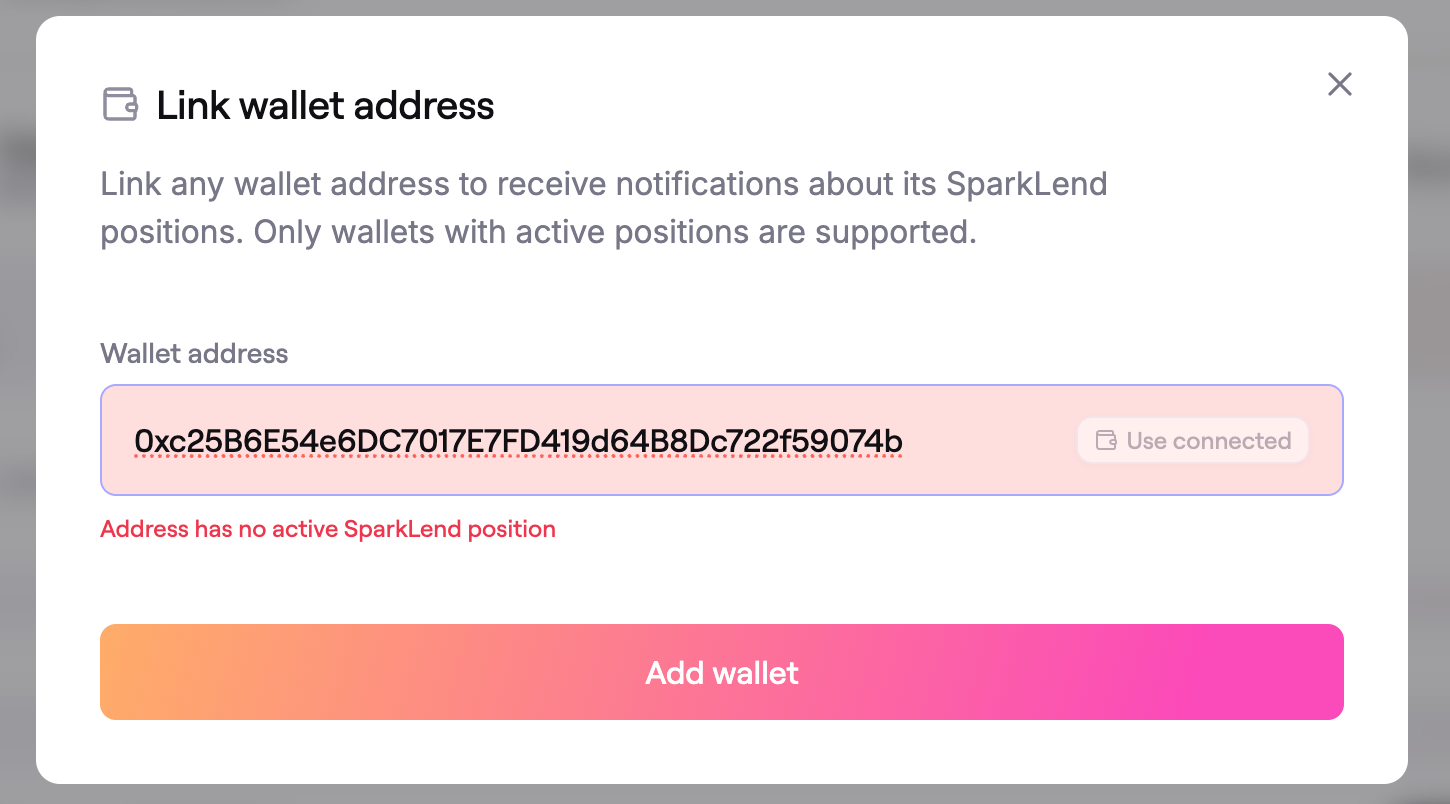Click the "Wallet address" field label
Screen dimensions: 1450x804
point(194,353)
